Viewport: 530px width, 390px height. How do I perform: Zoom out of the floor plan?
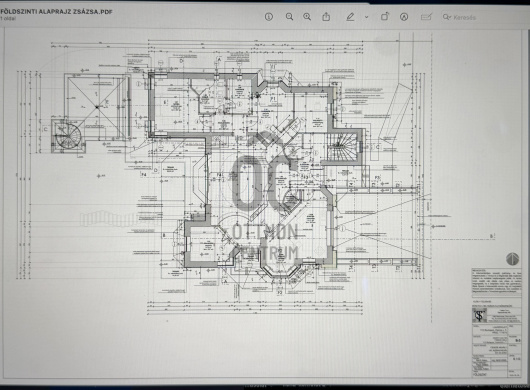[289, 17]
